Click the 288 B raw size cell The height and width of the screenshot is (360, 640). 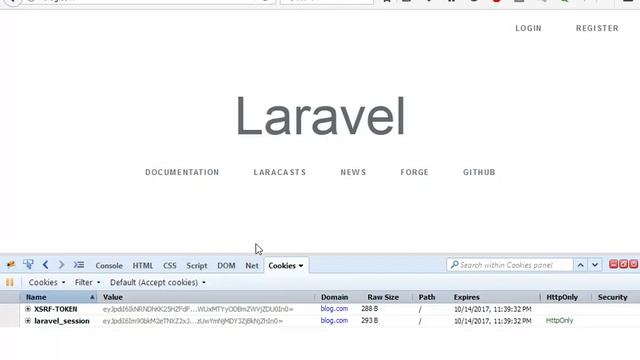tap(369, 309)
